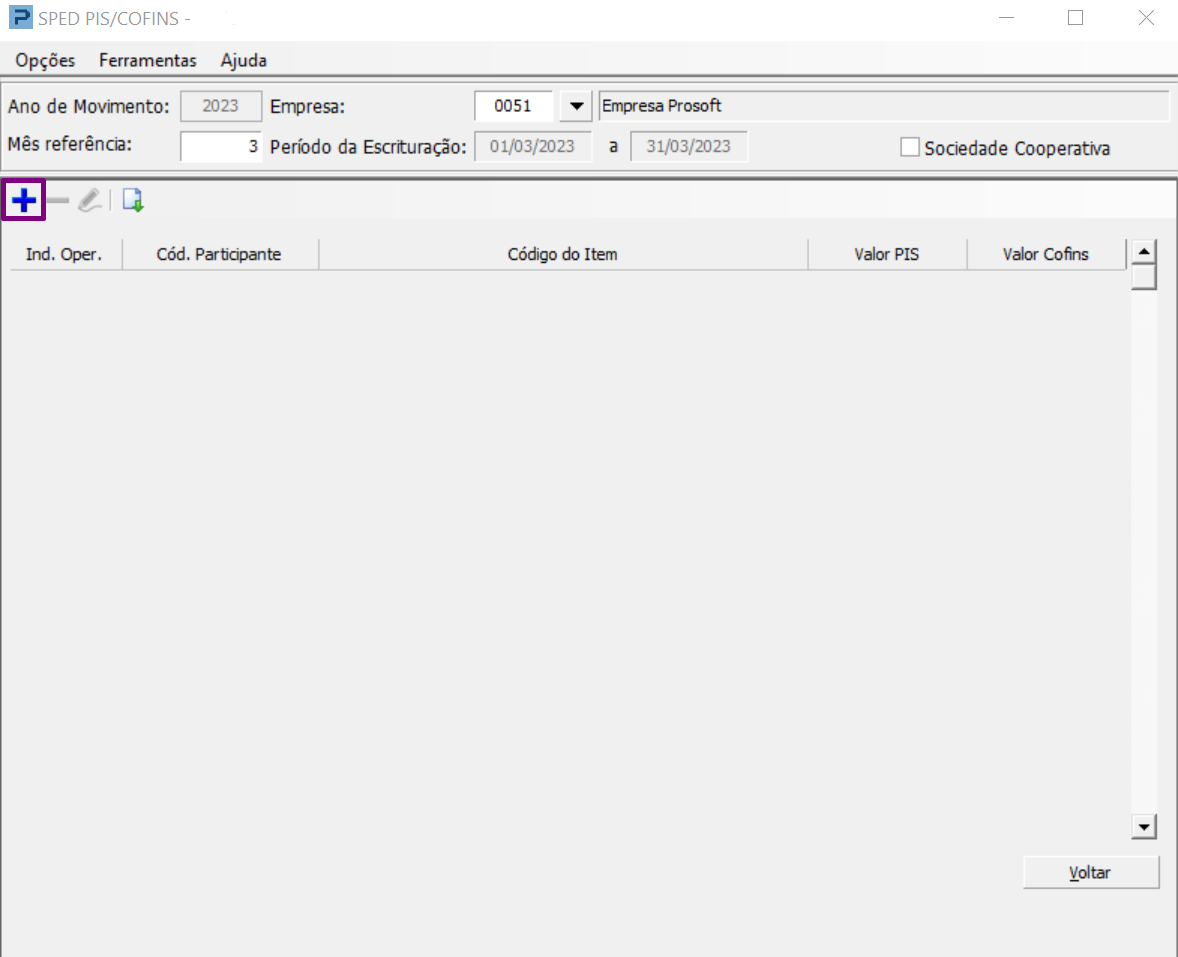The width and height of the screenshot is (1178, 957).
Task: Click the scrollbar down arrow
Action: point(1143,827)
